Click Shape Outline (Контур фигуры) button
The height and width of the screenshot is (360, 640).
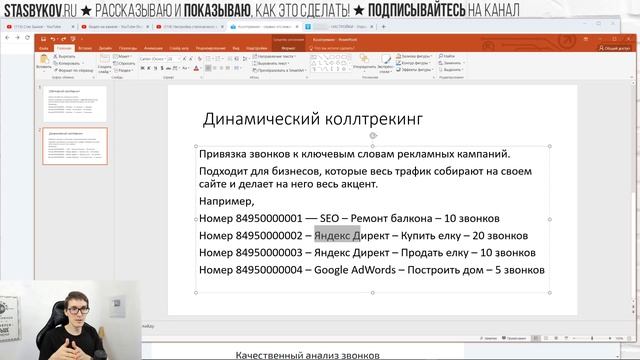pos(413,63)
